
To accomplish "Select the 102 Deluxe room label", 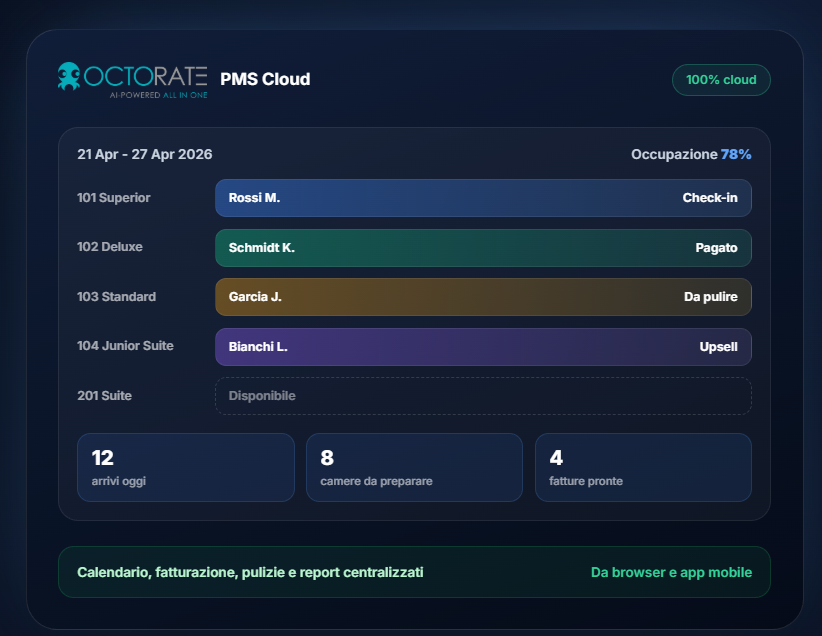I will click(x=110, y=247).
